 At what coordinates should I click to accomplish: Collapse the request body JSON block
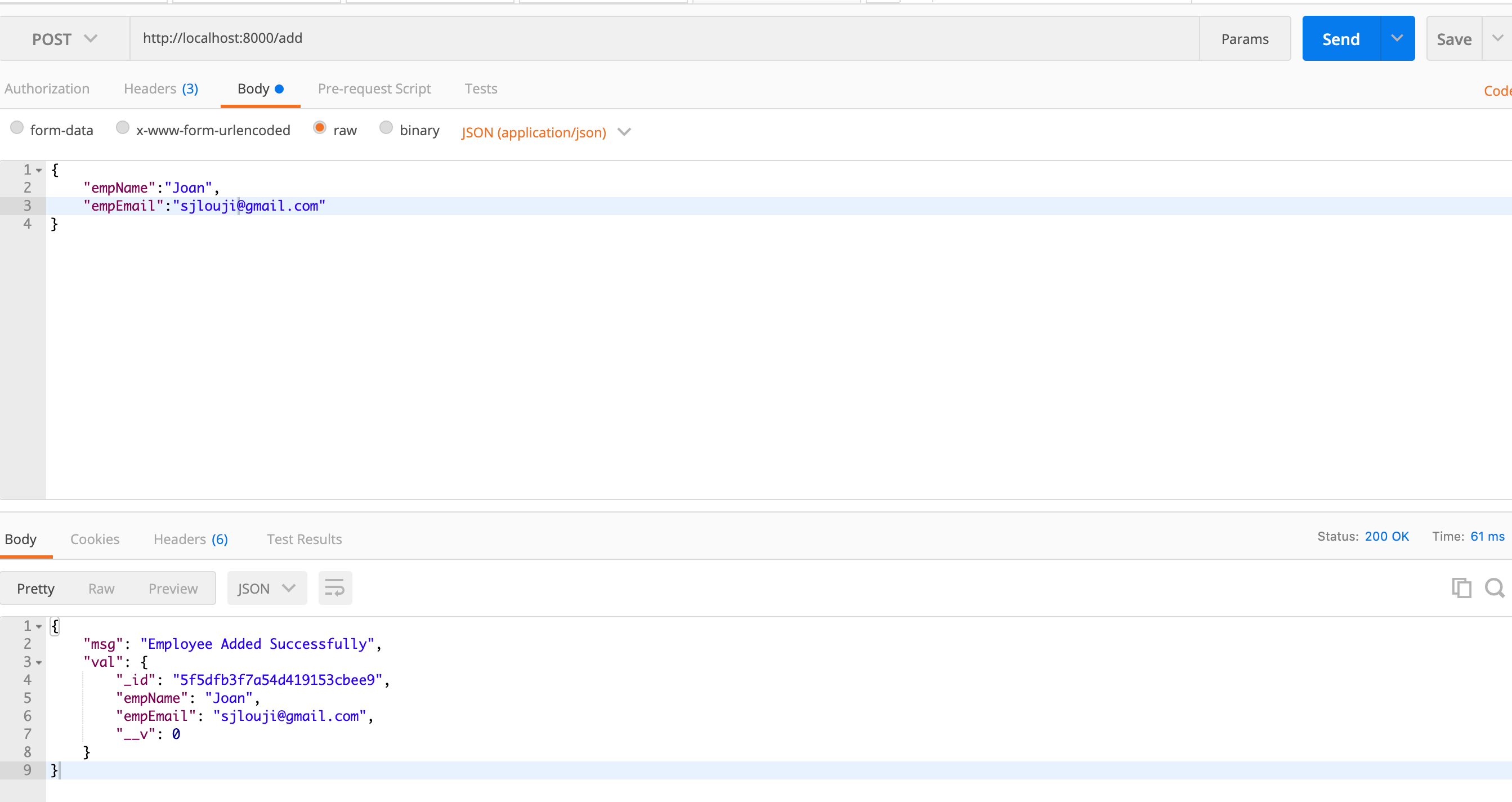pyautogui.click(x=38, y=170)
